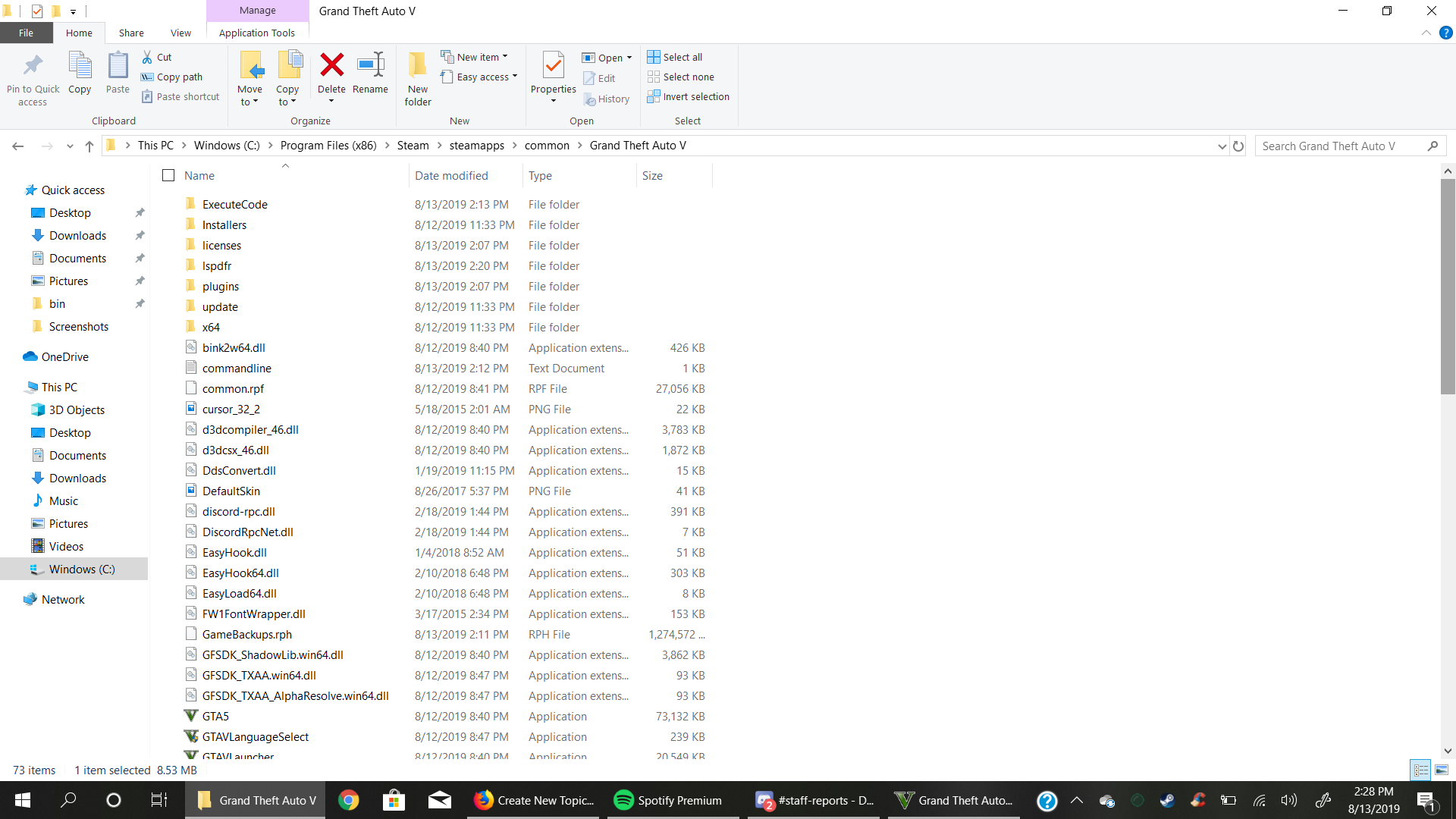Open the Properties checkmark icon
Screen dimensions: 1456x819
click(554, 66)
